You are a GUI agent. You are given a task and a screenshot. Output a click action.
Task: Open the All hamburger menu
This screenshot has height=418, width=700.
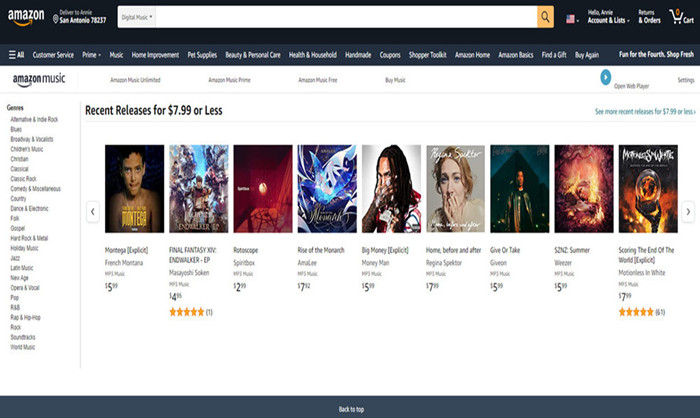[17, 55]
